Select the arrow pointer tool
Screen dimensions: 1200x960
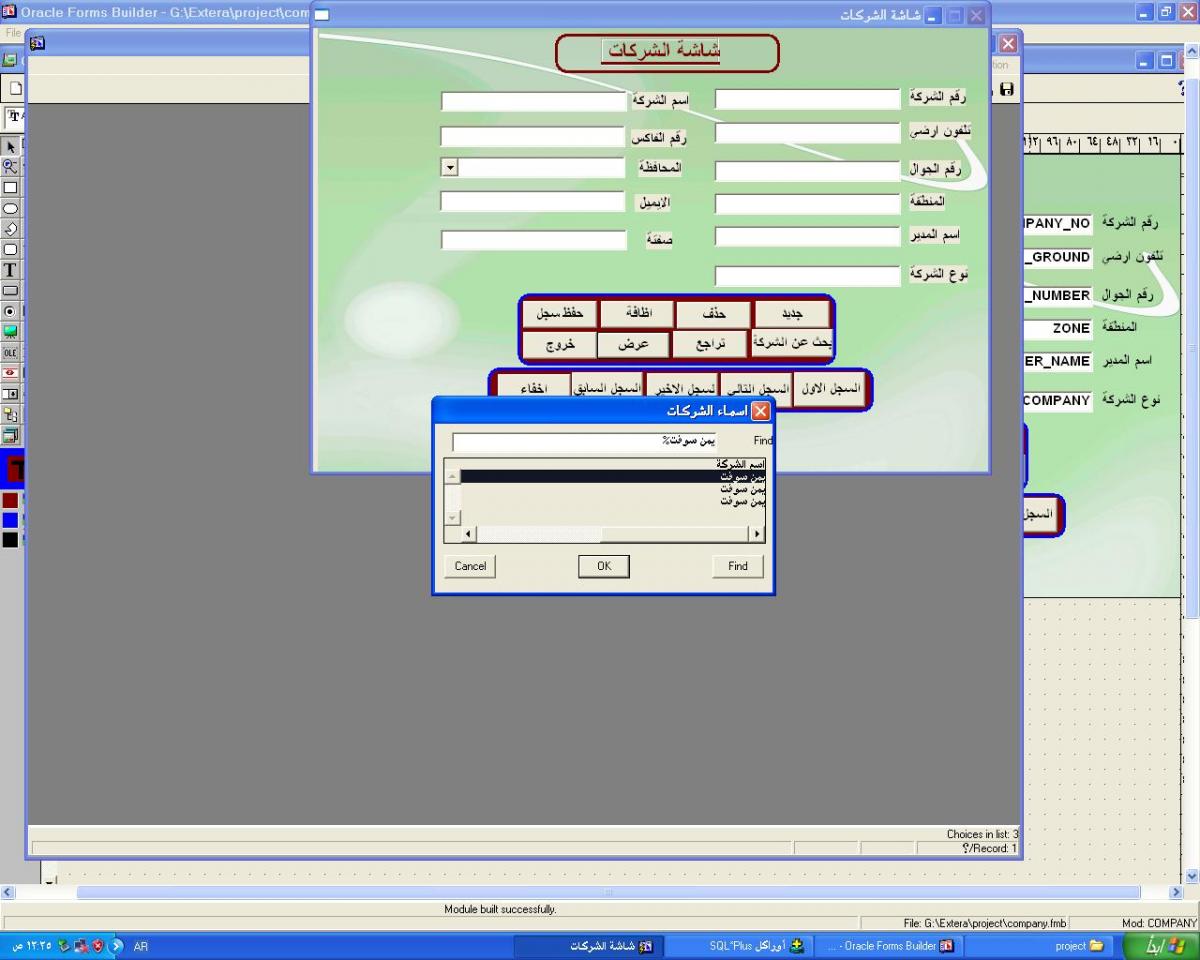pyautogui.click(x=11, y=147)
